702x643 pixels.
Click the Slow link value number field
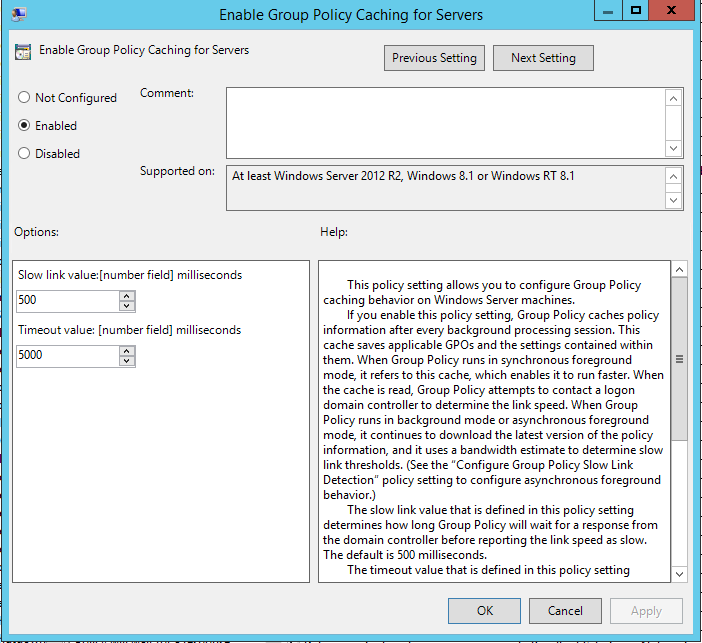pyautogui.click(x=68, y=301)
